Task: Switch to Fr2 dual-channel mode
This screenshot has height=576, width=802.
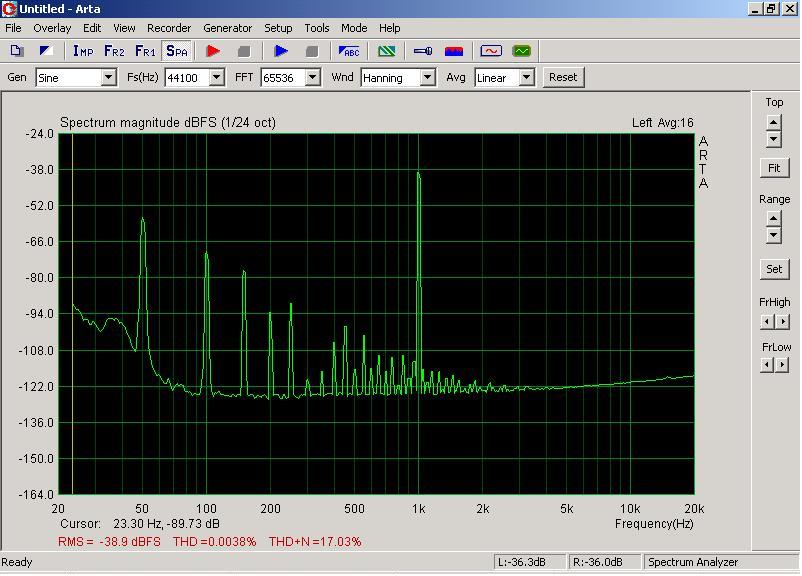Action: [x=114, y=51]
